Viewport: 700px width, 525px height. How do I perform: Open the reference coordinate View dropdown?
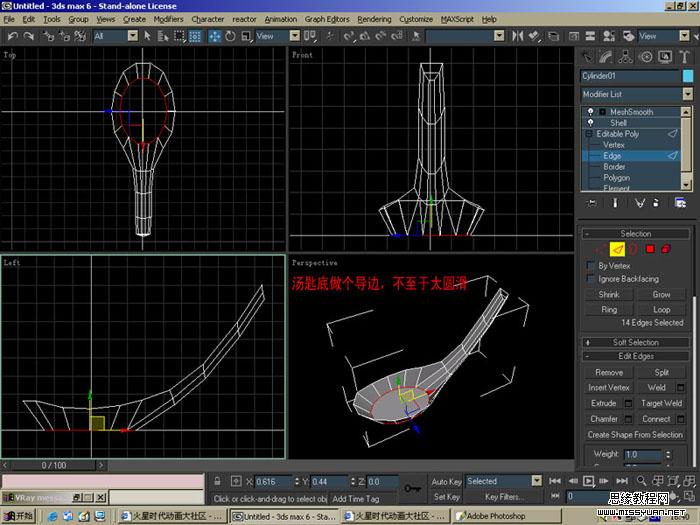[295, 36]
